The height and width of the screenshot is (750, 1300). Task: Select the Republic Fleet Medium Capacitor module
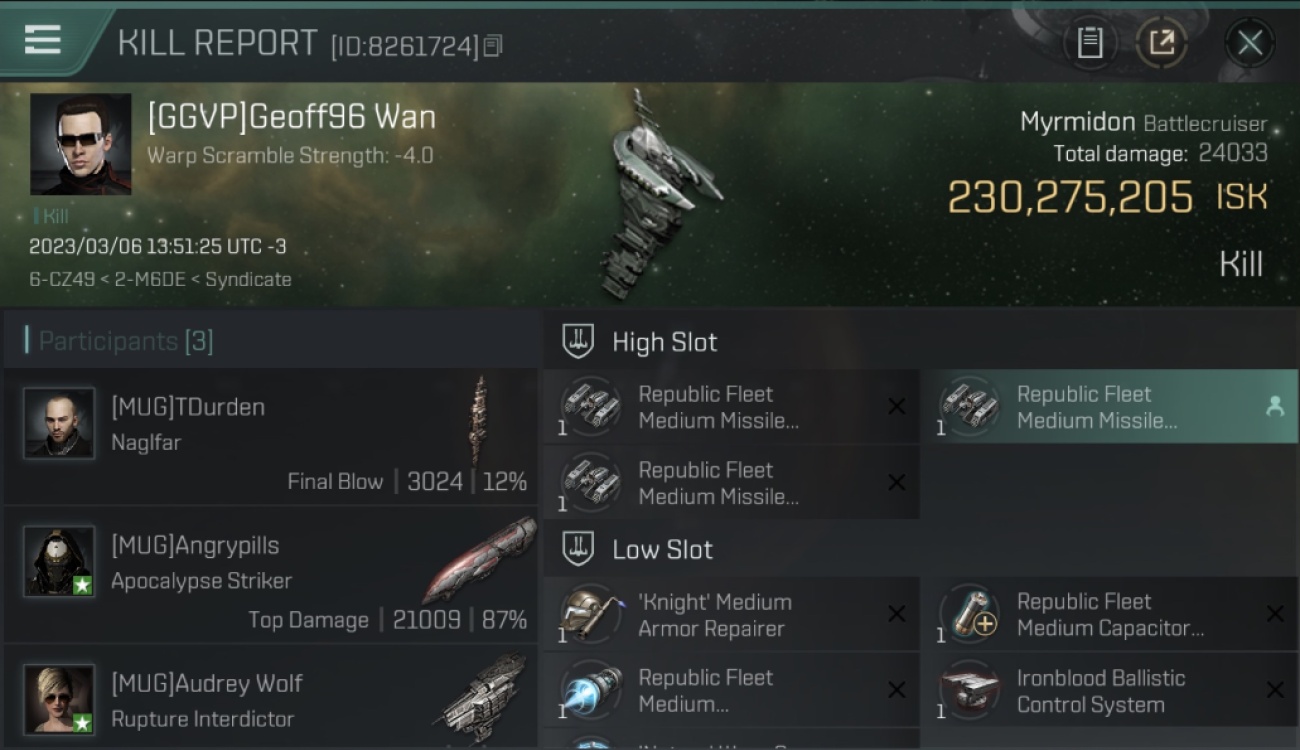(1108, 615)
